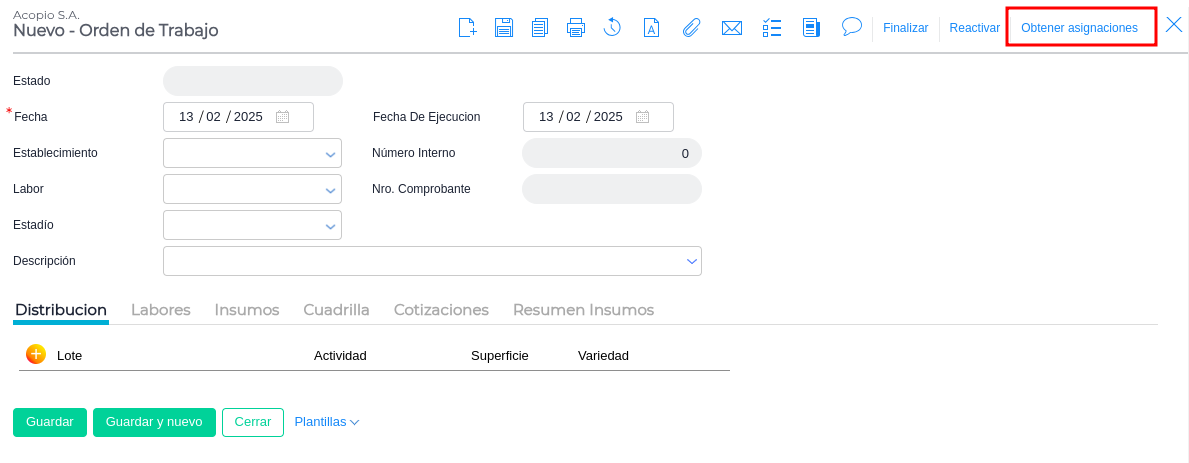Click the envelope email icon
Viewport: 1189px width, 463px height.
732,28
